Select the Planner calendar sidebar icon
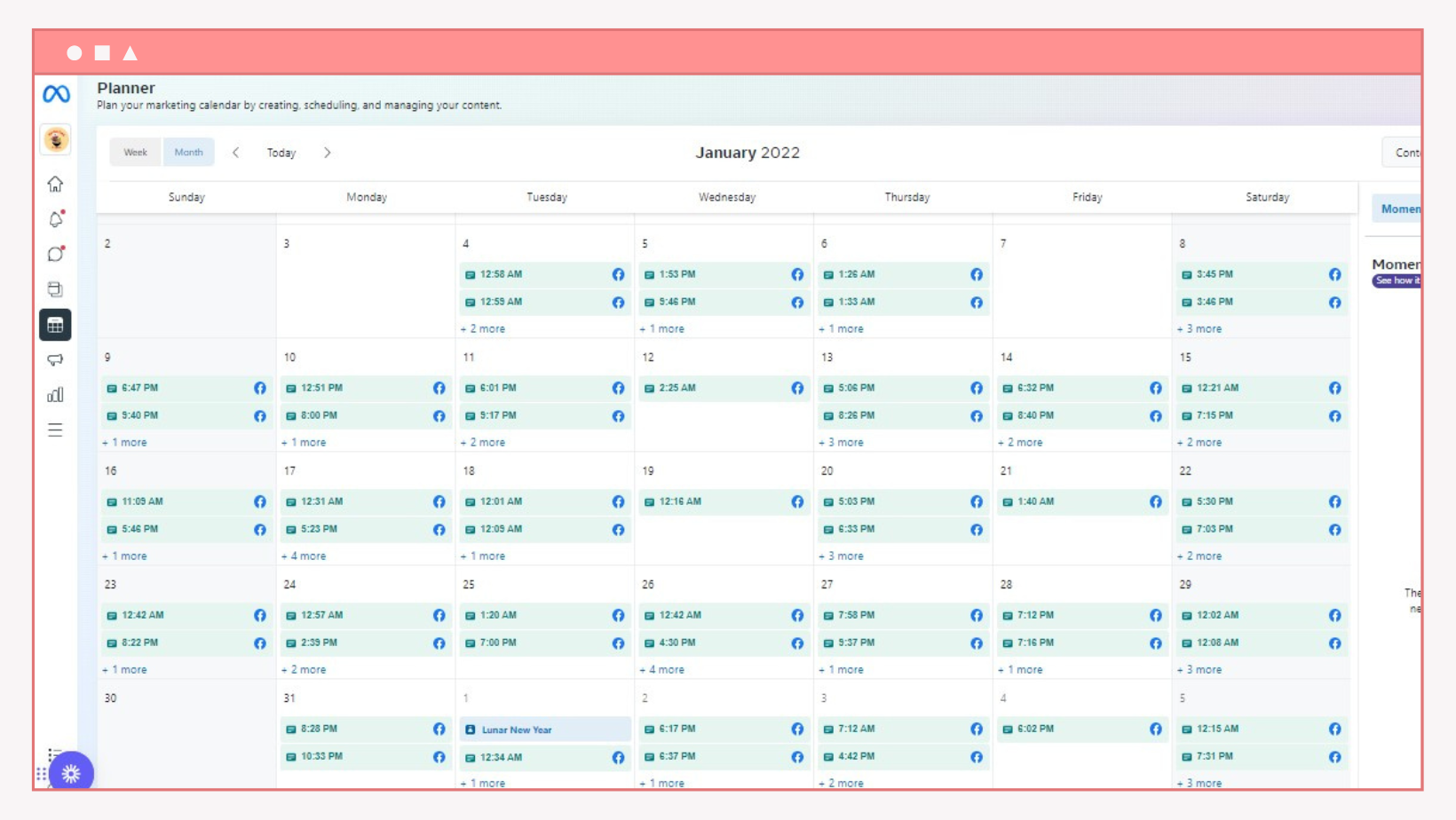The height and width of the screenshot is (820, 1456). coord(55,325)
